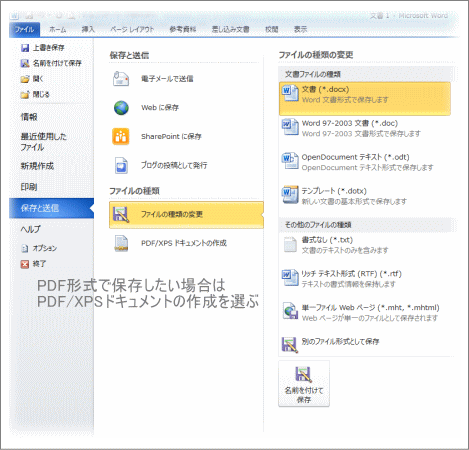Switch to the 表示 tab
The height and width of the screenshot is (450, 469).
click(x=300, y=29)
